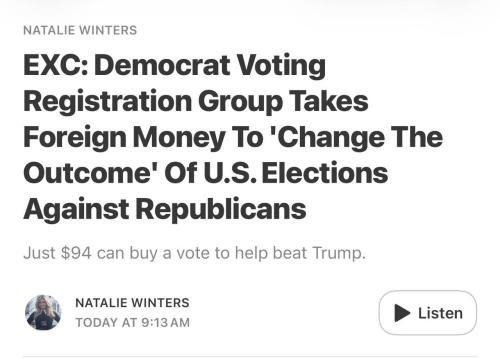Click the play triangle icon in Listen

coord(402,313)
